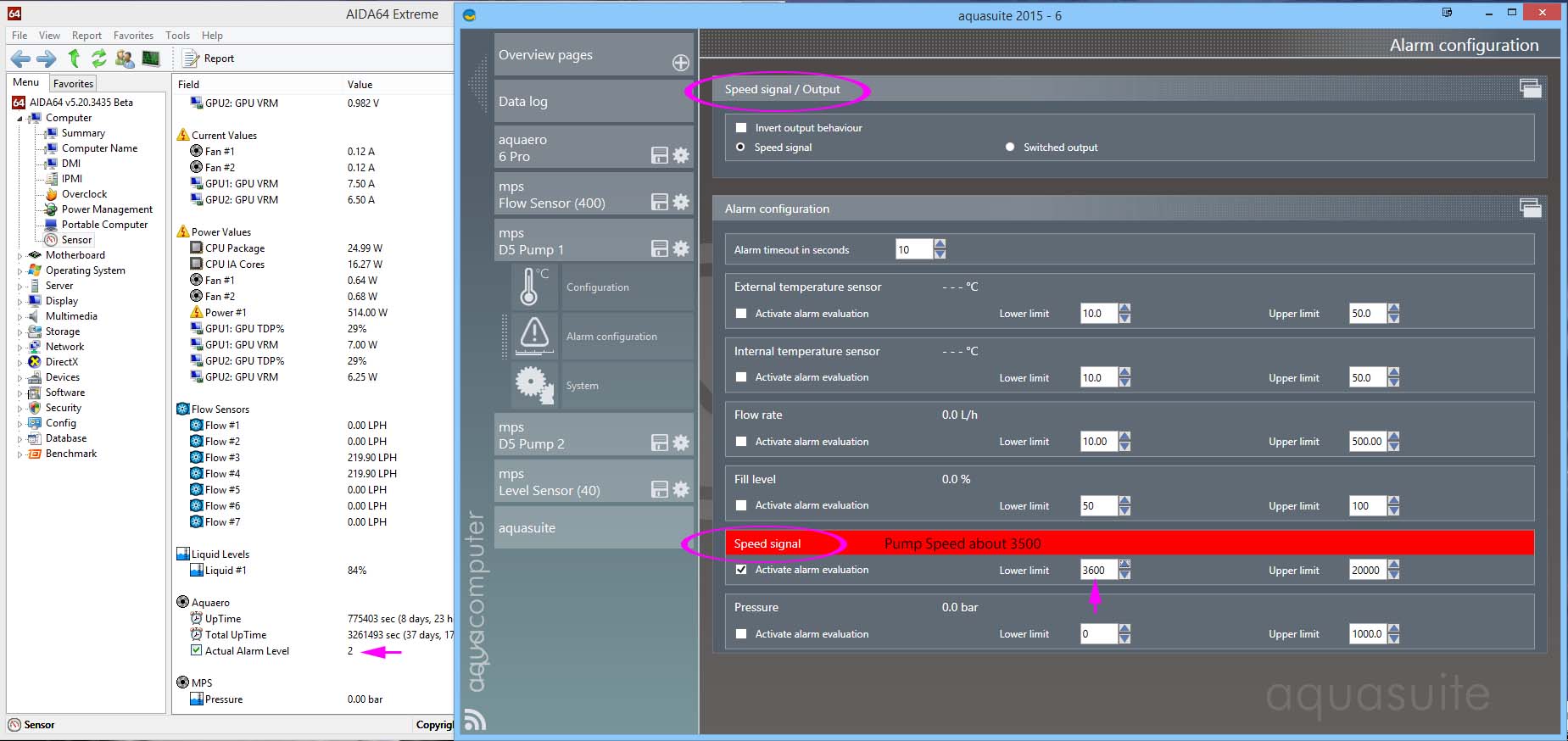
Task: Enable Flow rate alarm evaluation checkbox
Action: [741, 442]
